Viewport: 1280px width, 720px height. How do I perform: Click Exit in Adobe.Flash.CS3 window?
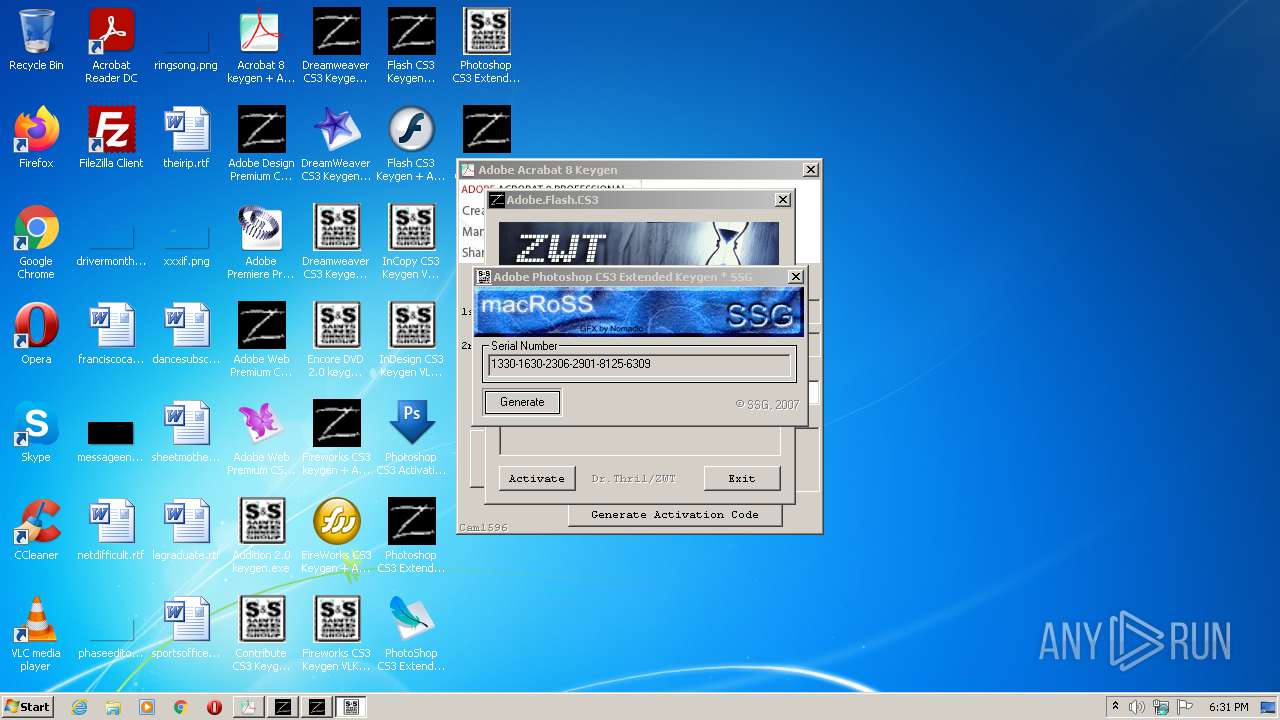click(x=741, y=478)
